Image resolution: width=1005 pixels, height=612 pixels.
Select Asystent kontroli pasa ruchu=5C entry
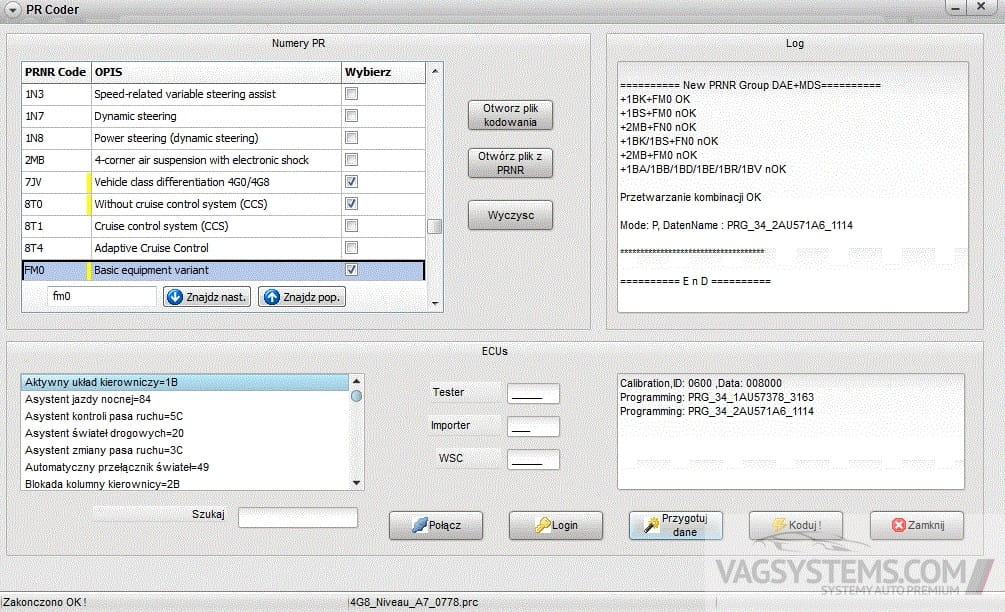tap(185, 417)
